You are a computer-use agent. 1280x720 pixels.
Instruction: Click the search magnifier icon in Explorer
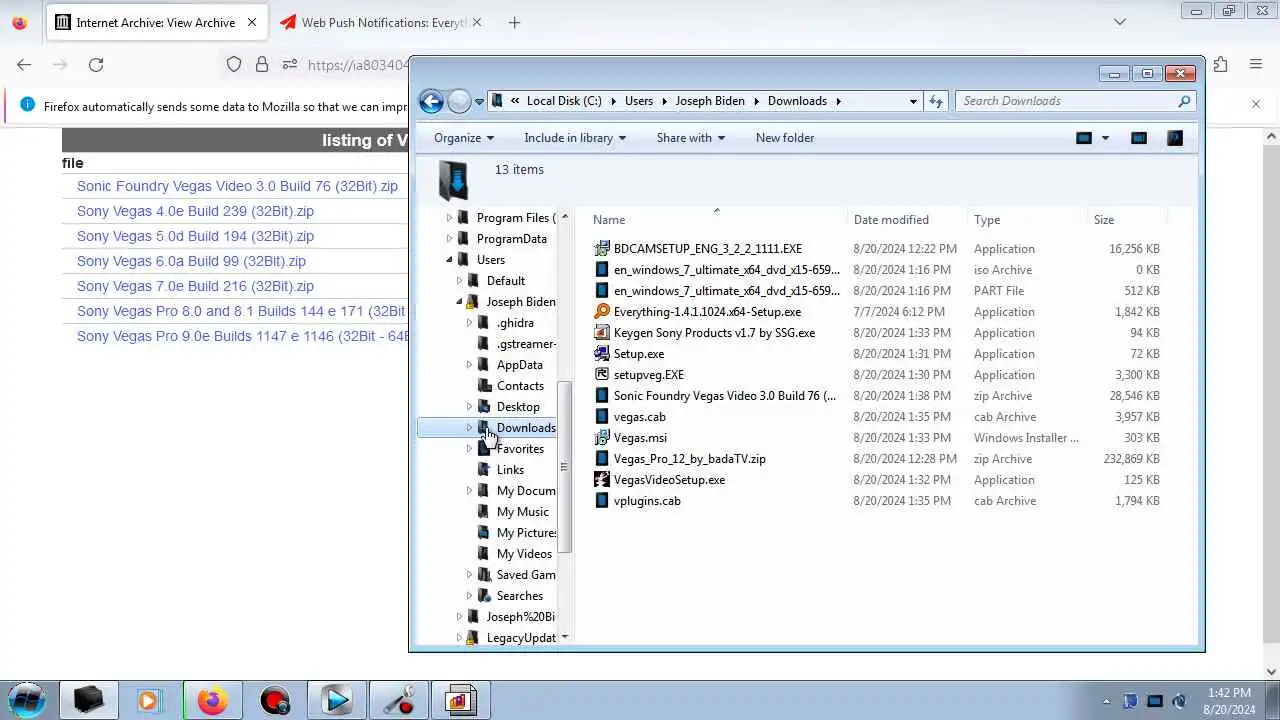[1184, 101]
